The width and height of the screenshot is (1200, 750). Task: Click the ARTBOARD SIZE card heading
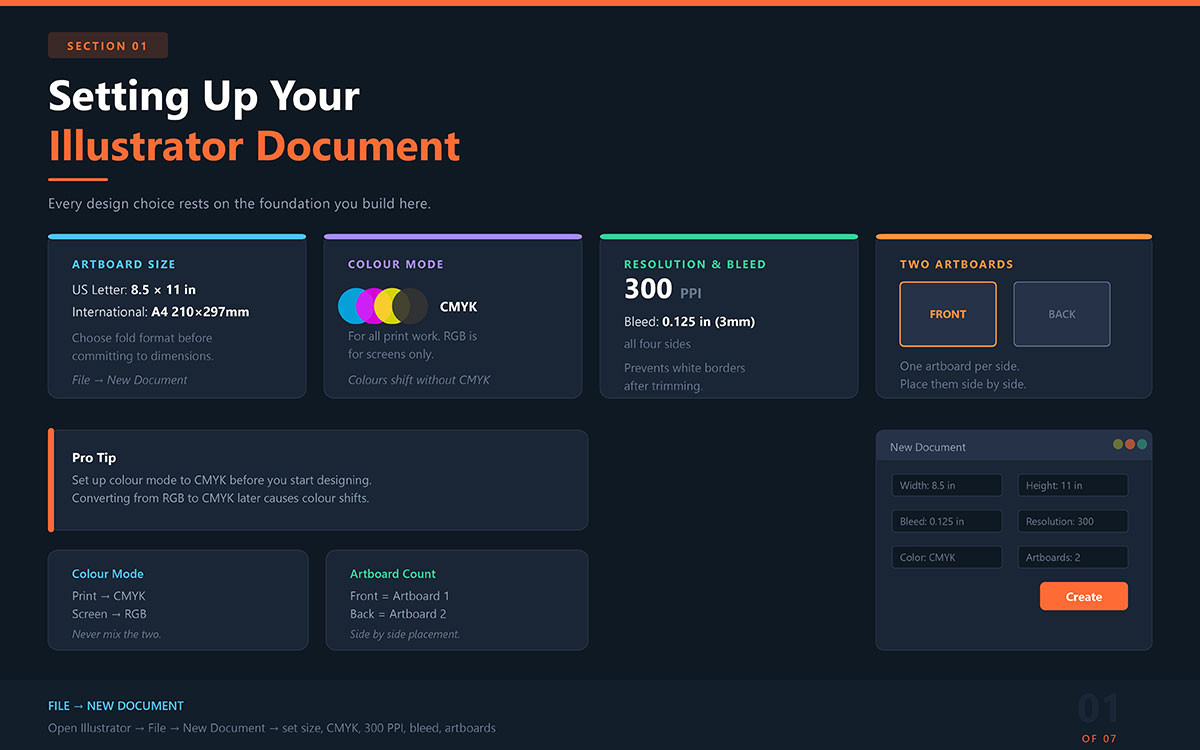(x=124, y=264)
